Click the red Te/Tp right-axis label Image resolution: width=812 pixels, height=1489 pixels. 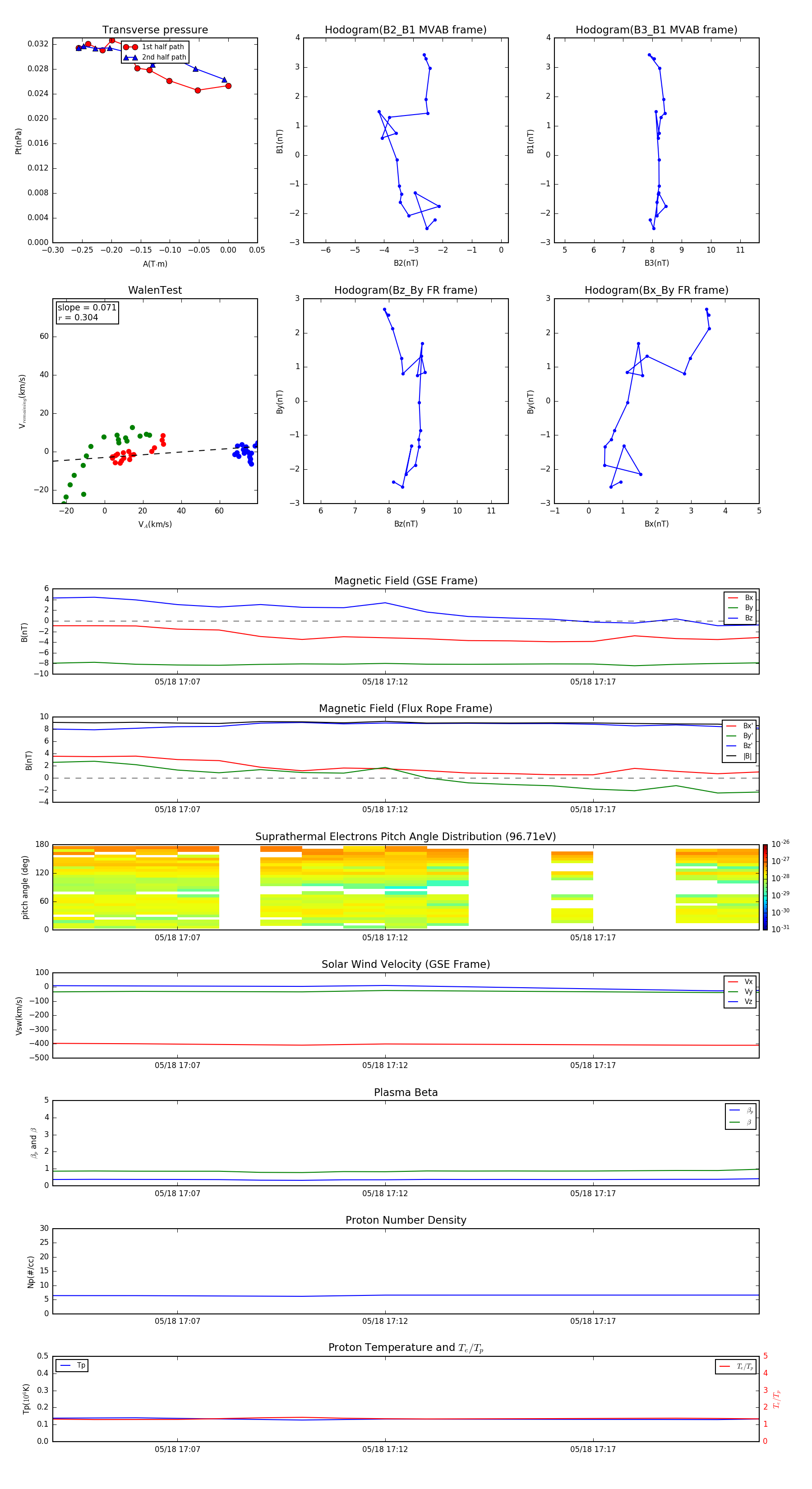[777, 1399]
